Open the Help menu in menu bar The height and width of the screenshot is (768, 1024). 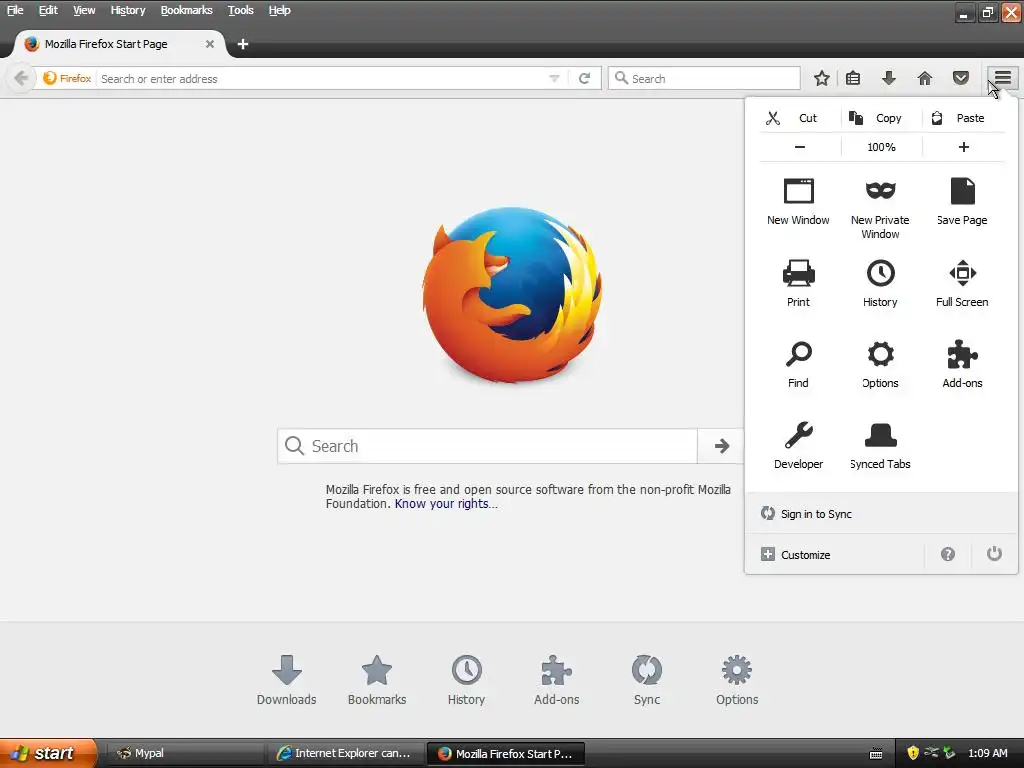pyautogui.click(x=280, y=10)
